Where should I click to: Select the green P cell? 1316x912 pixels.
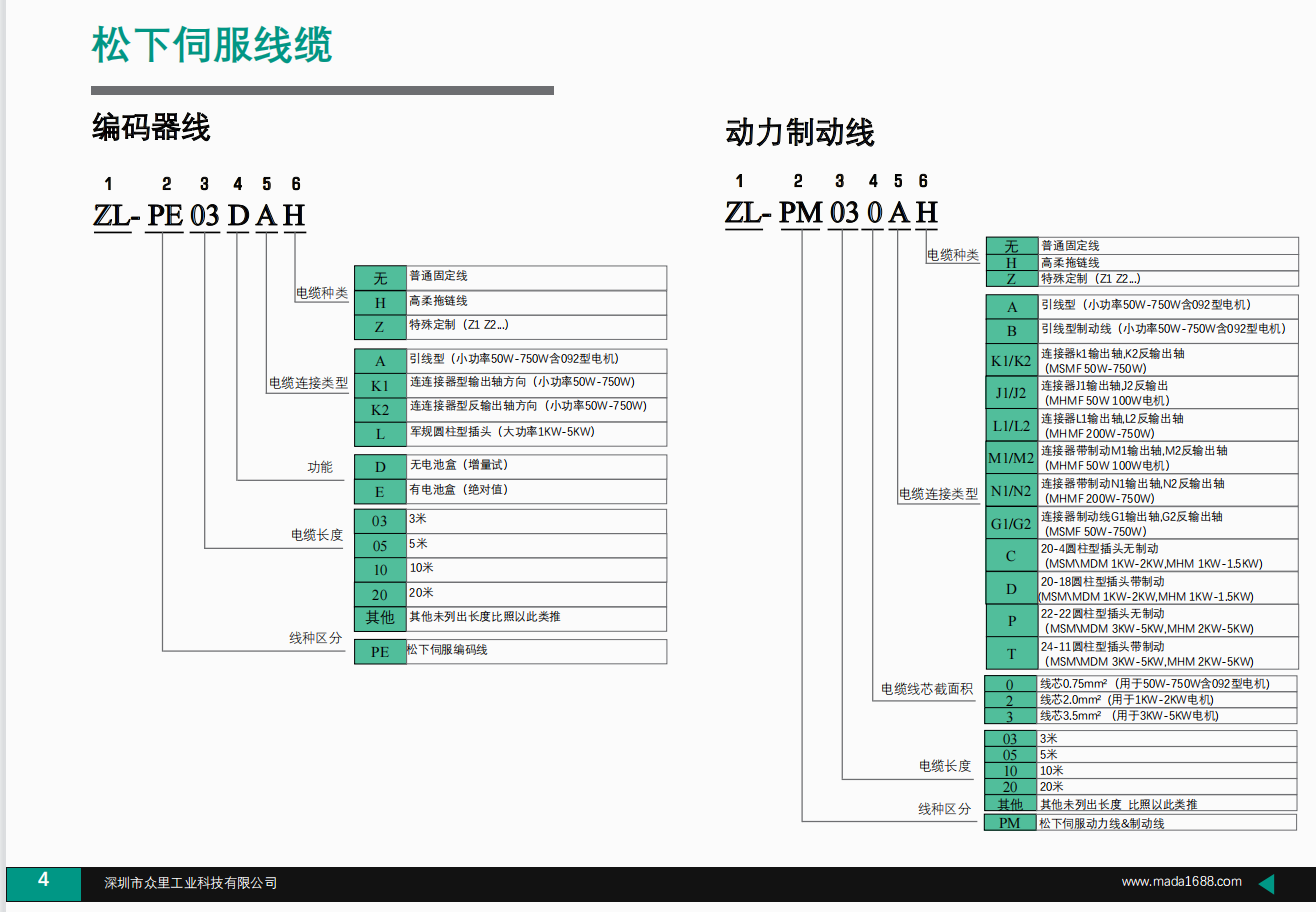pyautogui.click(x=1012, y=621)
